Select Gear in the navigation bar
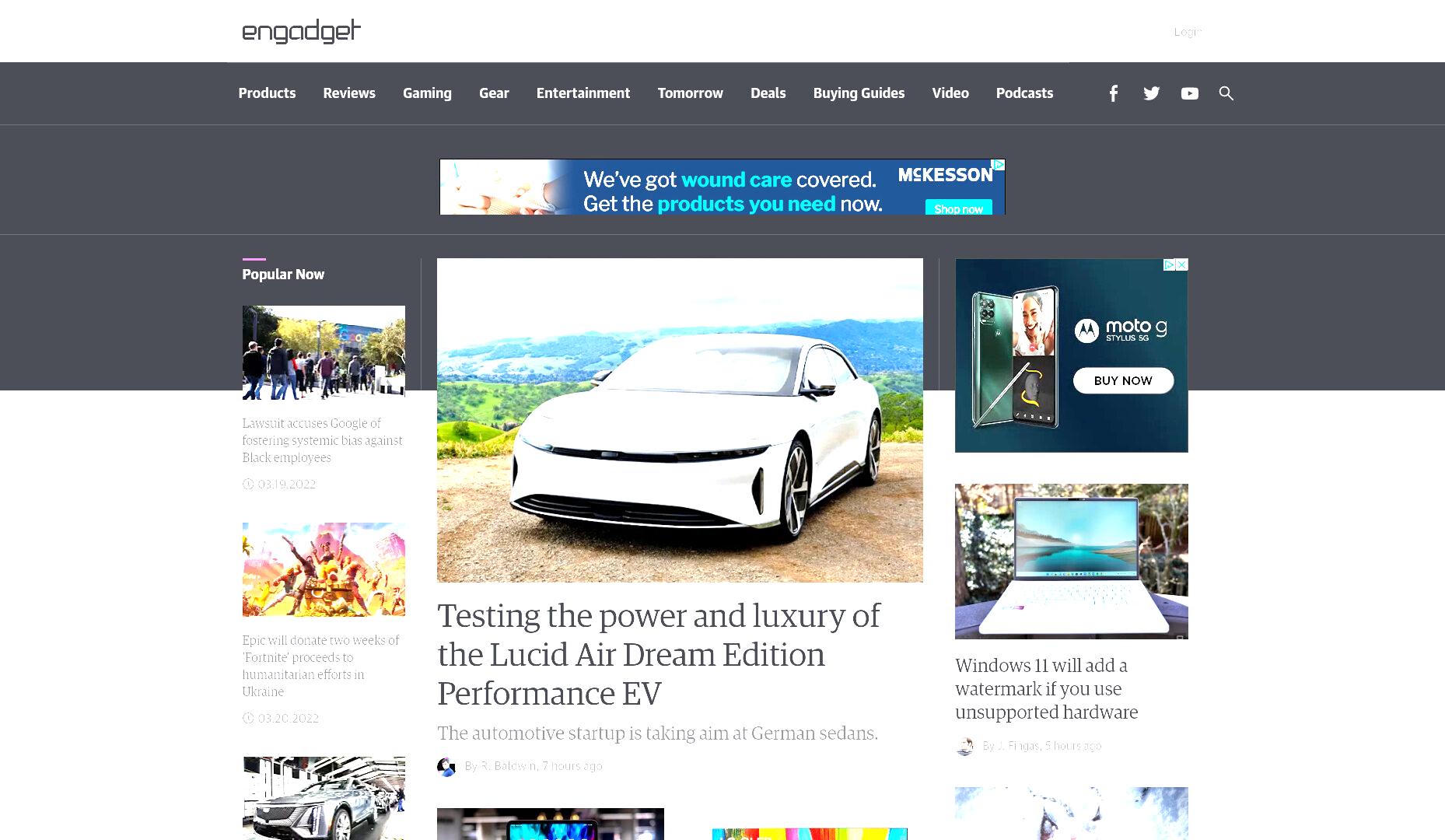This screenshot has width=1445, height=840. [494, 93]
